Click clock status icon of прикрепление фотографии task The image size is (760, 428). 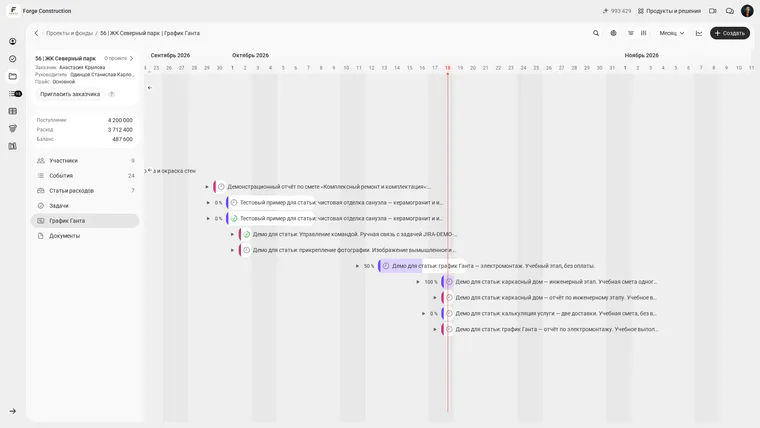(246, 250)
